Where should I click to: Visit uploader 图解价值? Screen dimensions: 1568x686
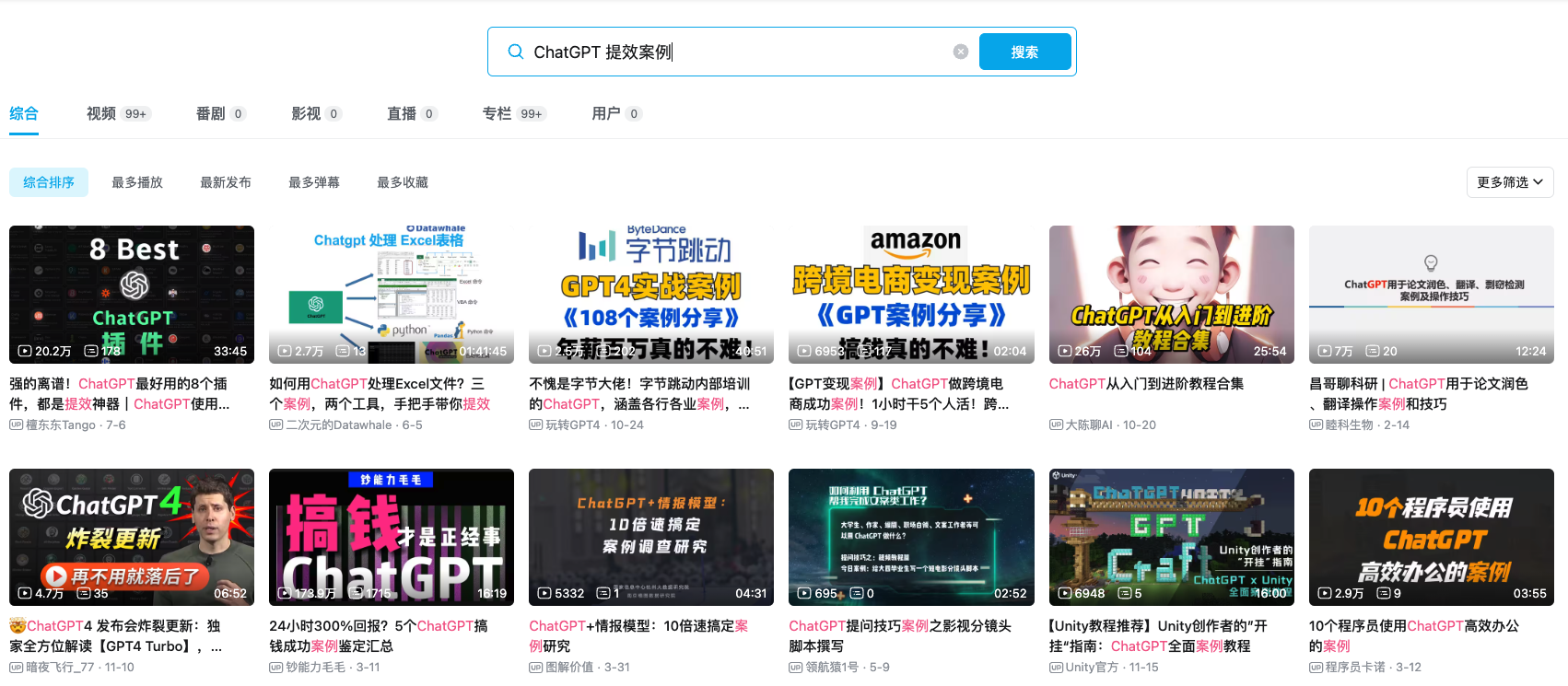[569, 668]
